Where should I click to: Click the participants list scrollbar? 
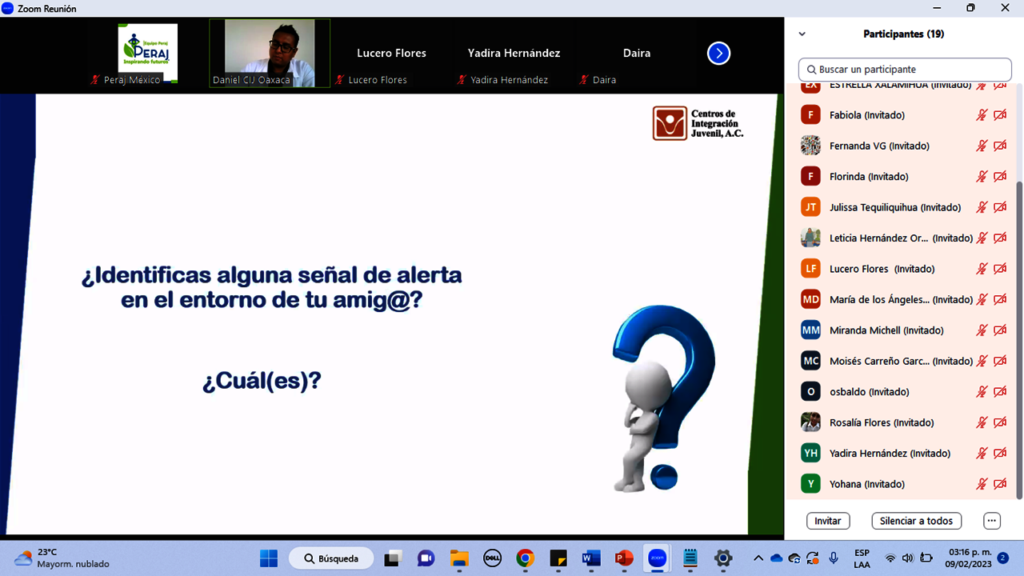click(1020, 340)
